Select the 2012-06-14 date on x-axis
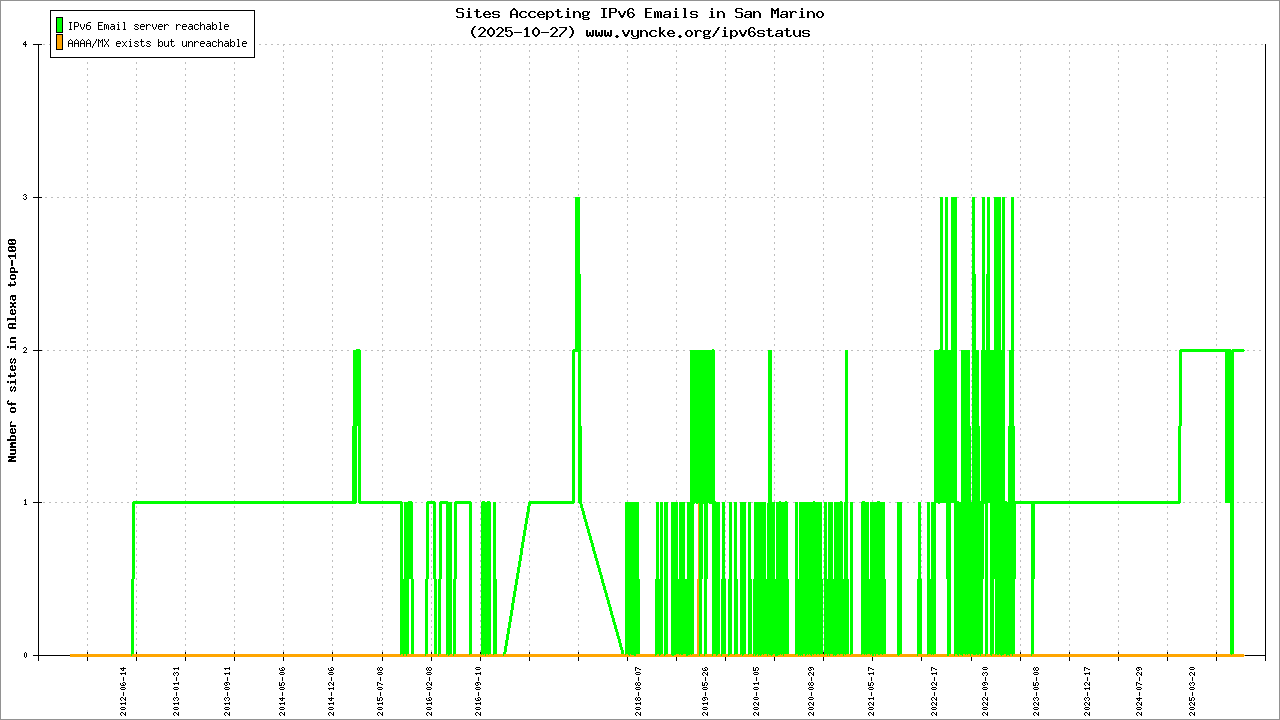 click(x=125, y=688)
